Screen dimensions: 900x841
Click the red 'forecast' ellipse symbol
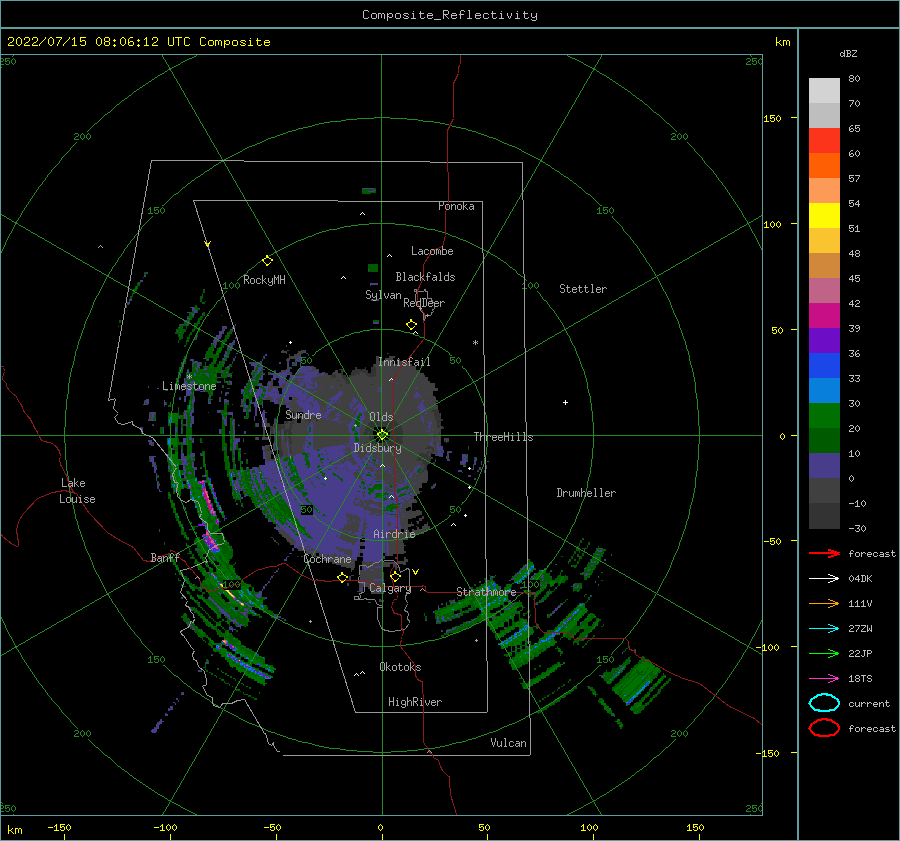tap(824, 728)
